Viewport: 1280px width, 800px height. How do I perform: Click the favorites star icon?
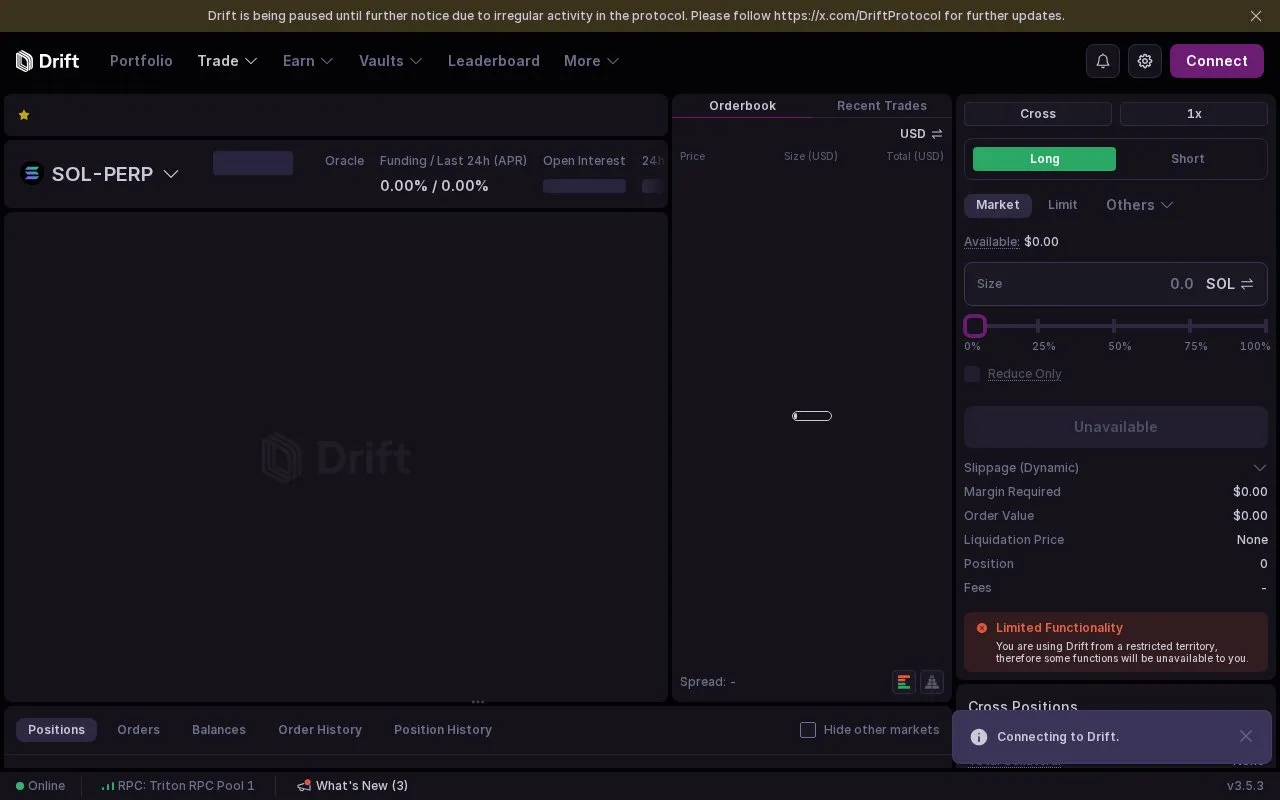pos(24,115)
